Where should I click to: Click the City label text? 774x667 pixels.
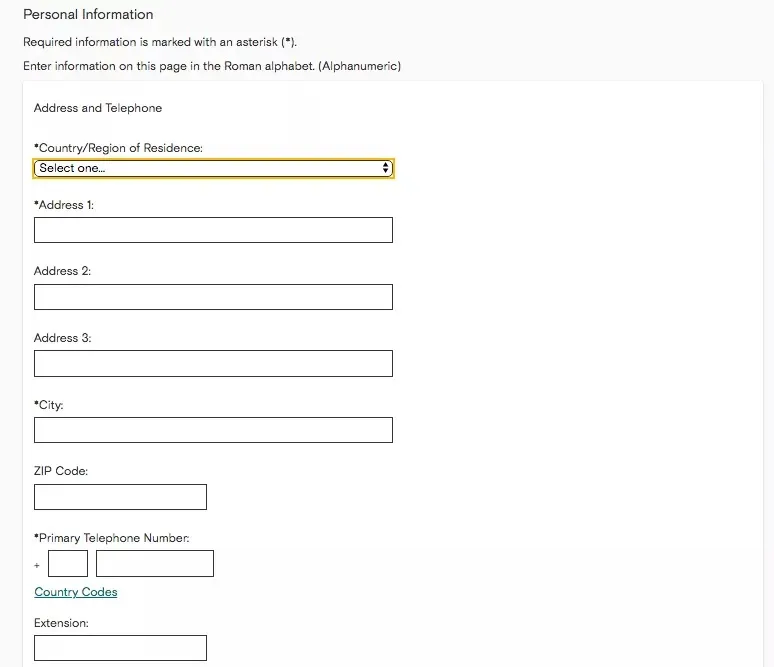[49, 405]
